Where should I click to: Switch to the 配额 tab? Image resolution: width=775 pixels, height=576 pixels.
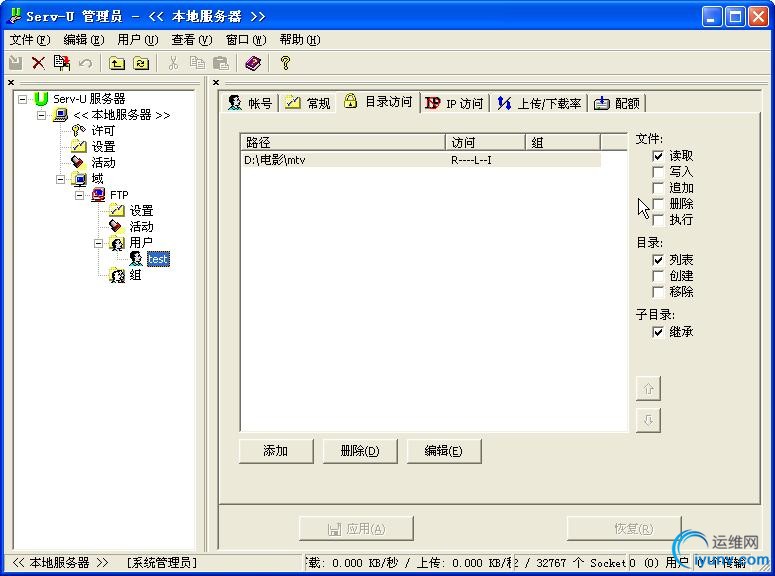pyautogui.click(x=616, y=103)
